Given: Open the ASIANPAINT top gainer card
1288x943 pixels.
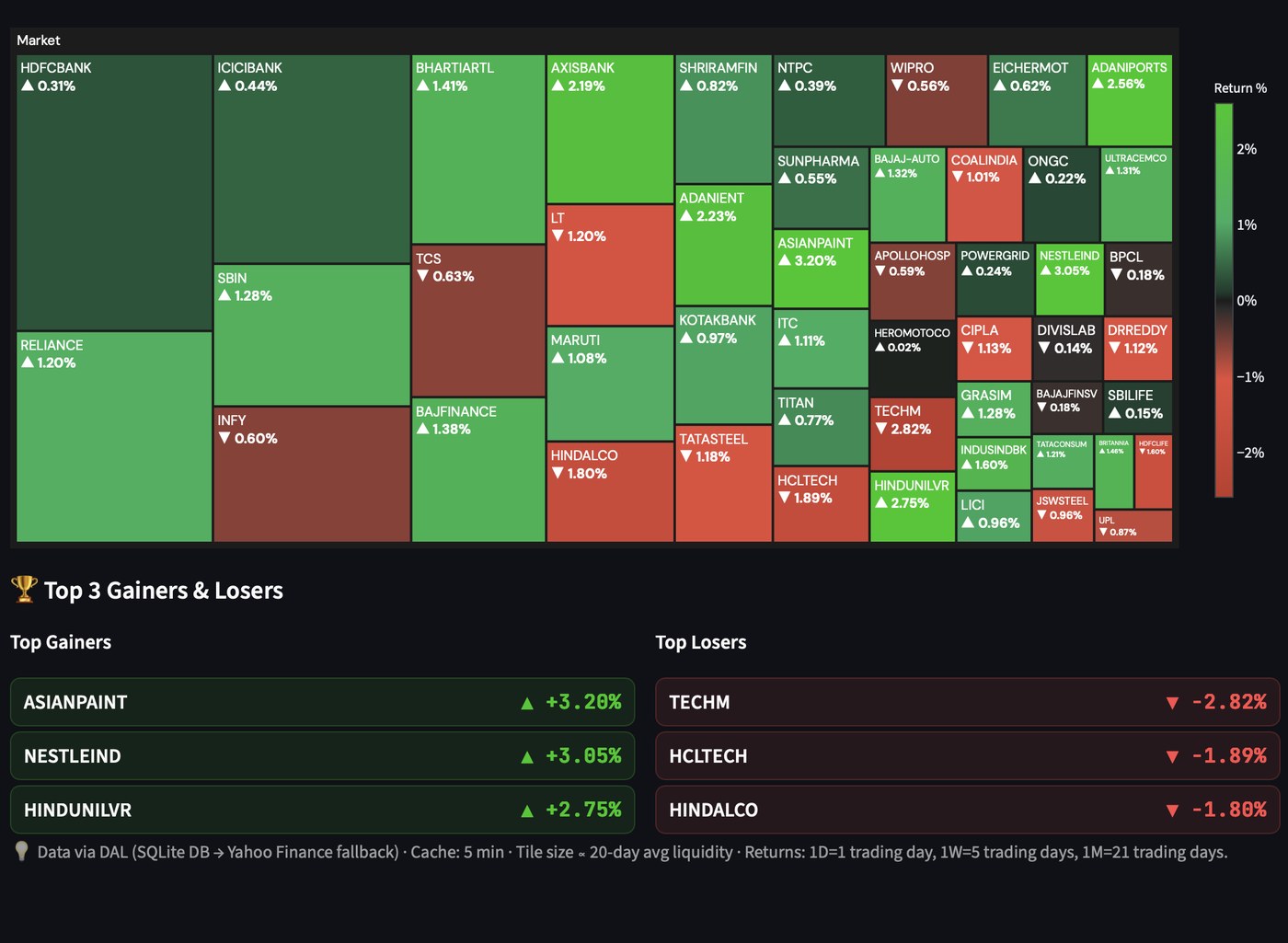Looking at the screenshot, I should click(322, 702).
